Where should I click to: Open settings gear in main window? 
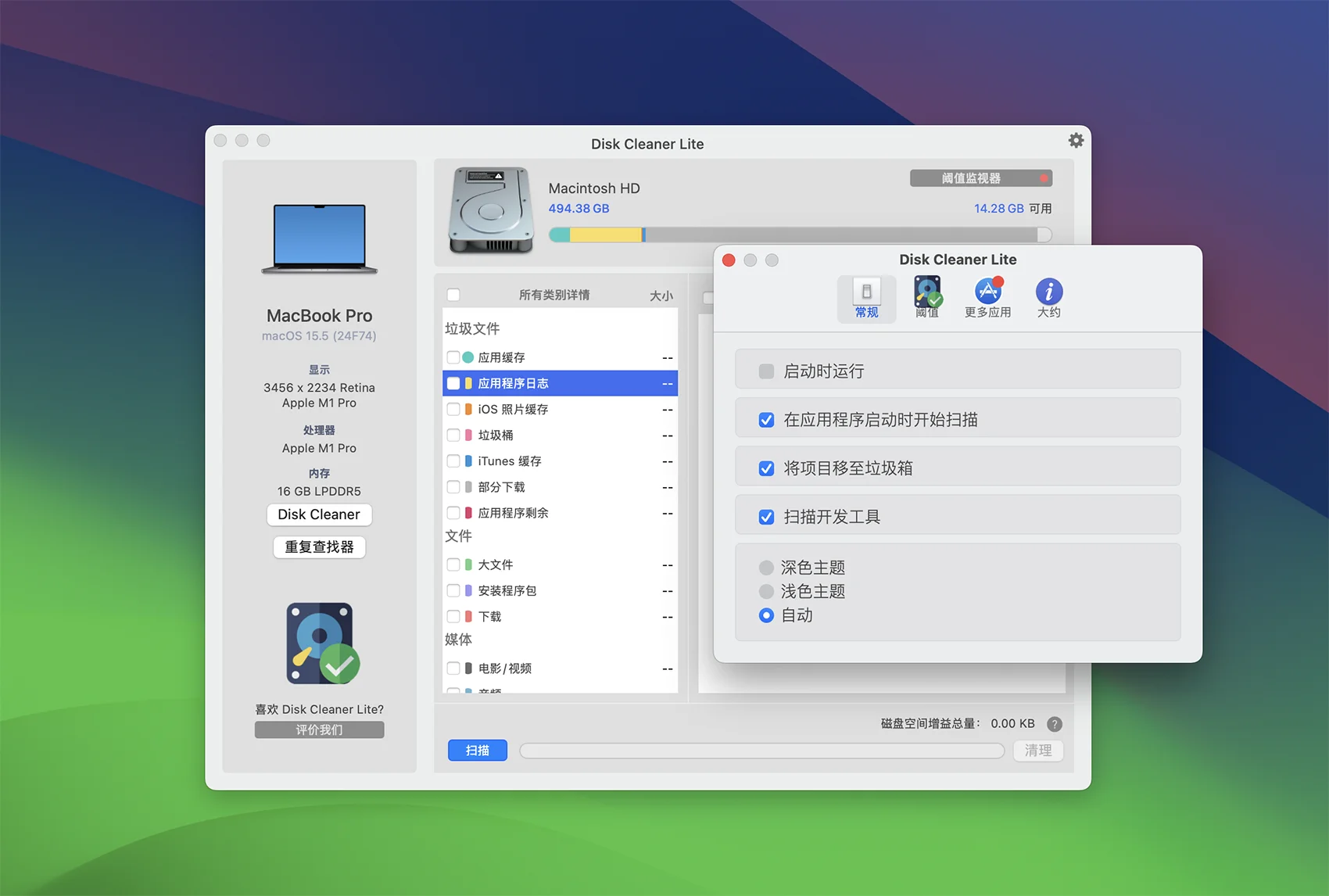[x=1076, y=141]
